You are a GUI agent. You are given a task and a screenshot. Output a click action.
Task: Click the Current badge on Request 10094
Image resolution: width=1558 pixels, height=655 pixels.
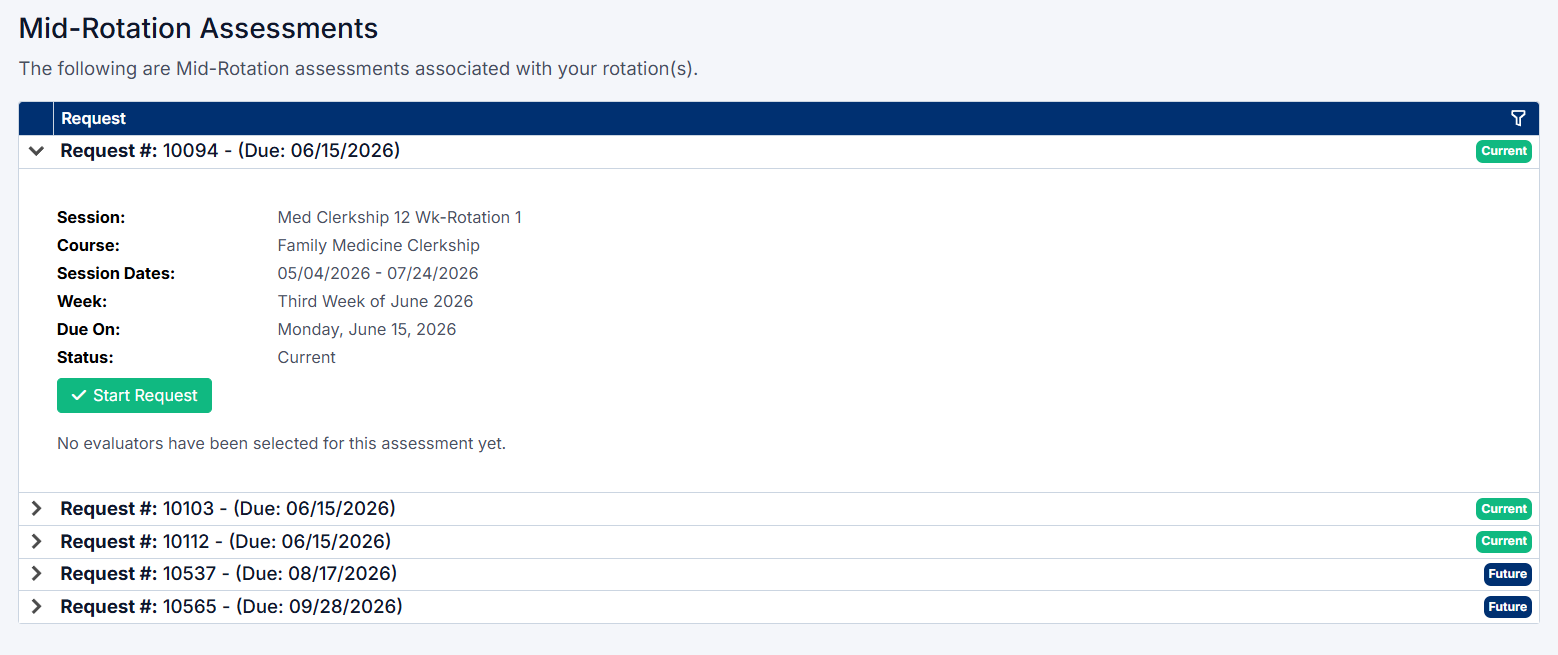(1503, 151)
